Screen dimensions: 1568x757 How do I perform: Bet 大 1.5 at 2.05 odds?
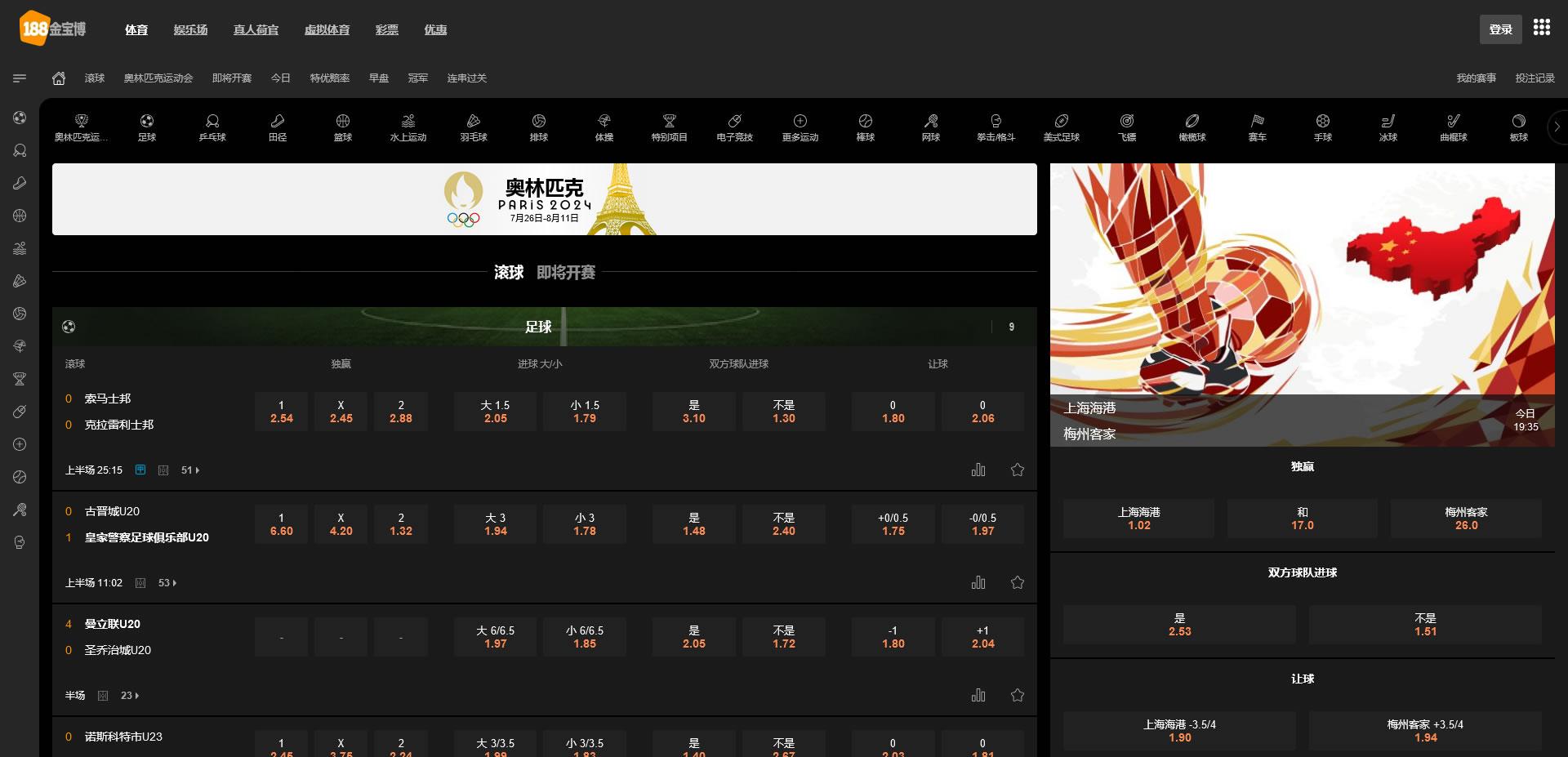(495, 412)
